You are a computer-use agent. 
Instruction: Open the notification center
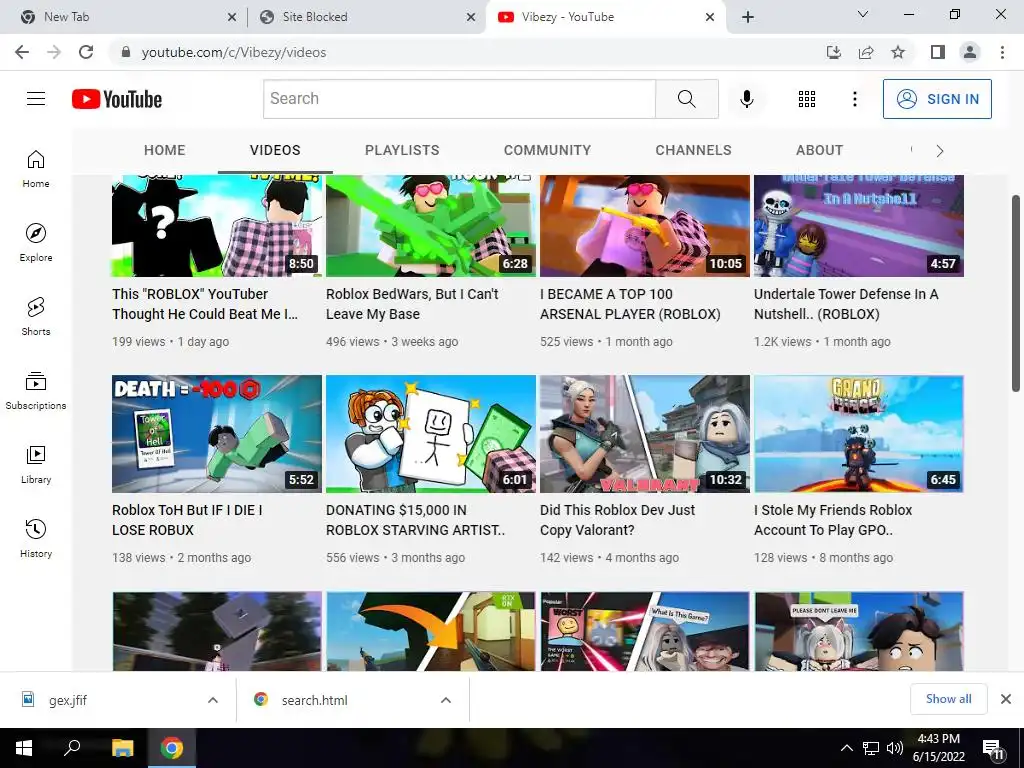coord(993,748)
